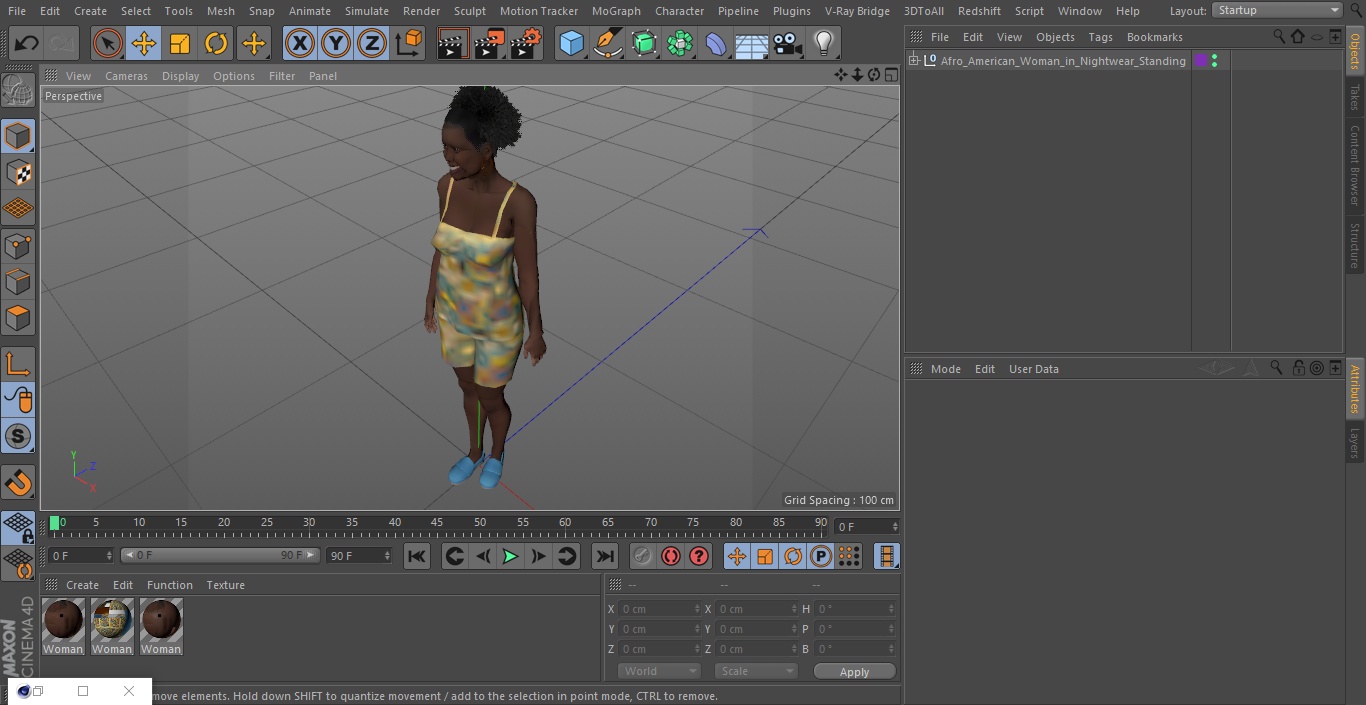The image size is (1366, 705).
Task: Open the Layout Startup dropdown
Action: (1277, 10)
